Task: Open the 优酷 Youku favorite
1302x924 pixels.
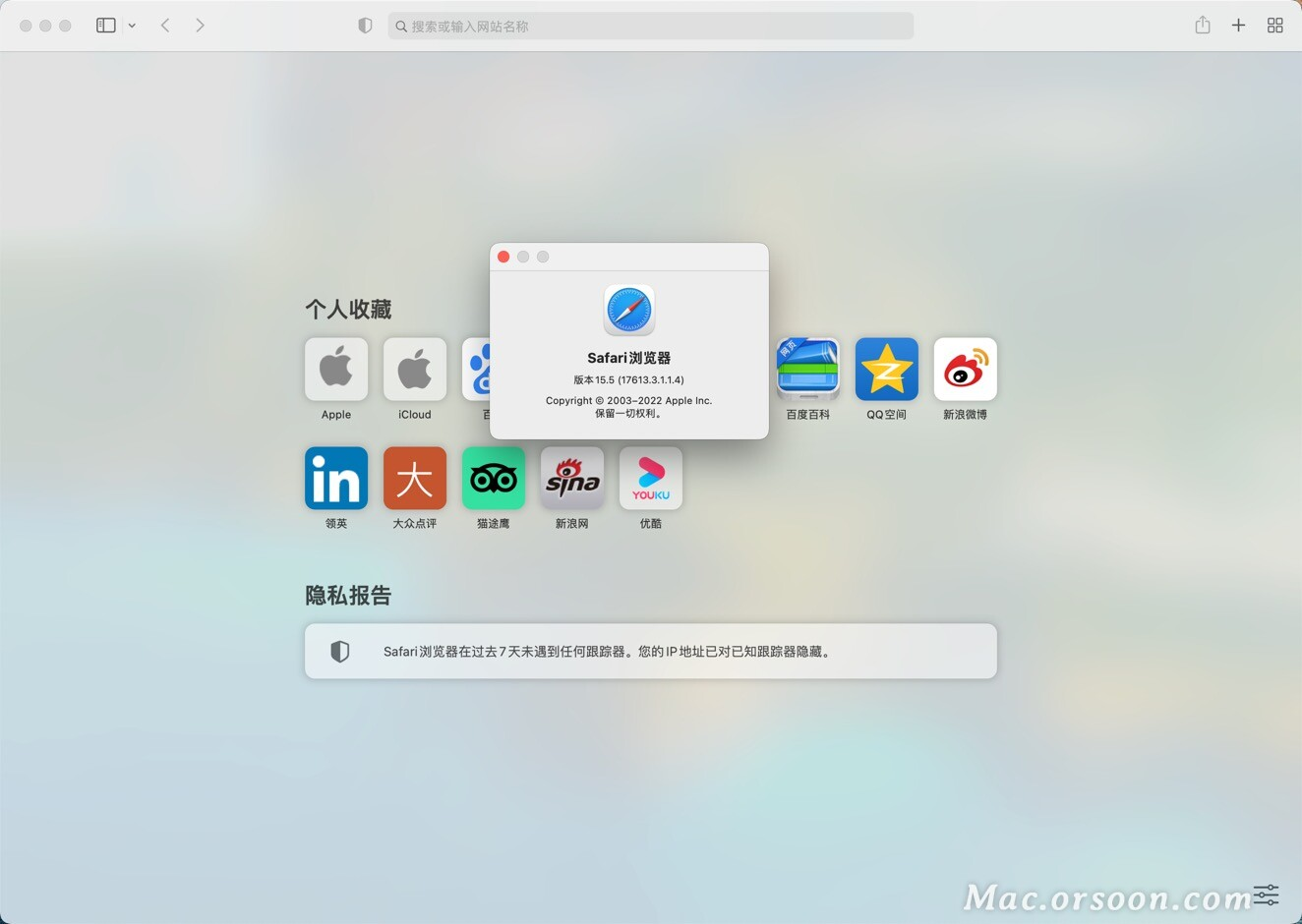Action: pyautogui.click(x=651, y=479)
